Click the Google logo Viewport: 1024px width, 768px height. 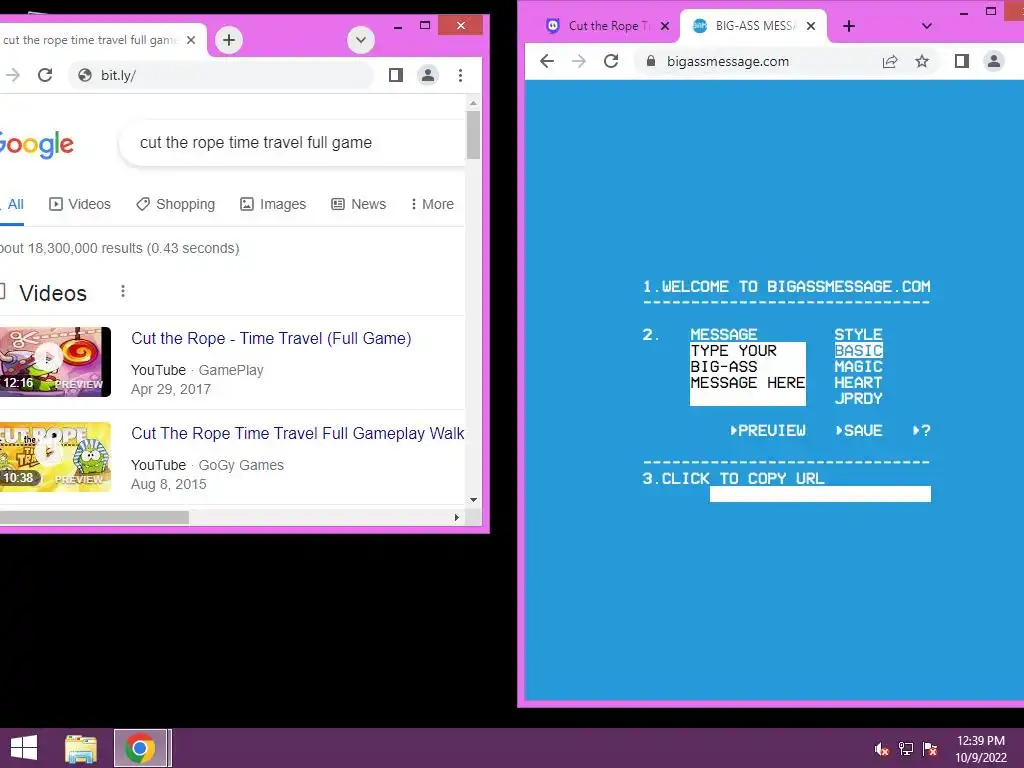click(x=37, y=144)
